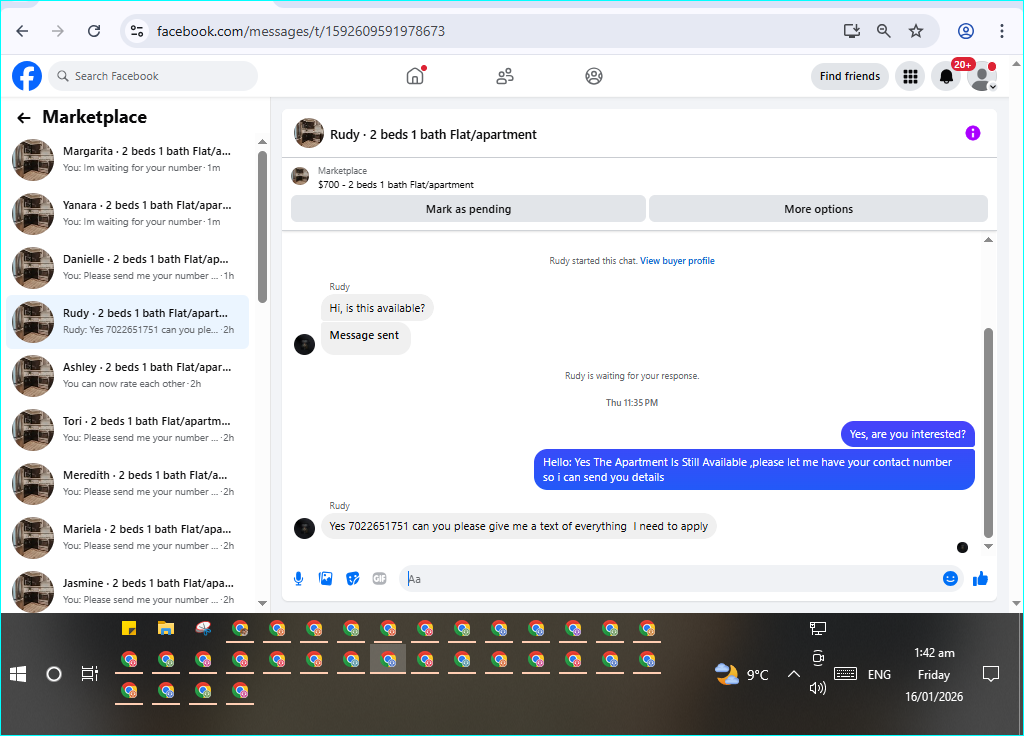
Task: Open View buyer profile link
Action: point(677,261)
